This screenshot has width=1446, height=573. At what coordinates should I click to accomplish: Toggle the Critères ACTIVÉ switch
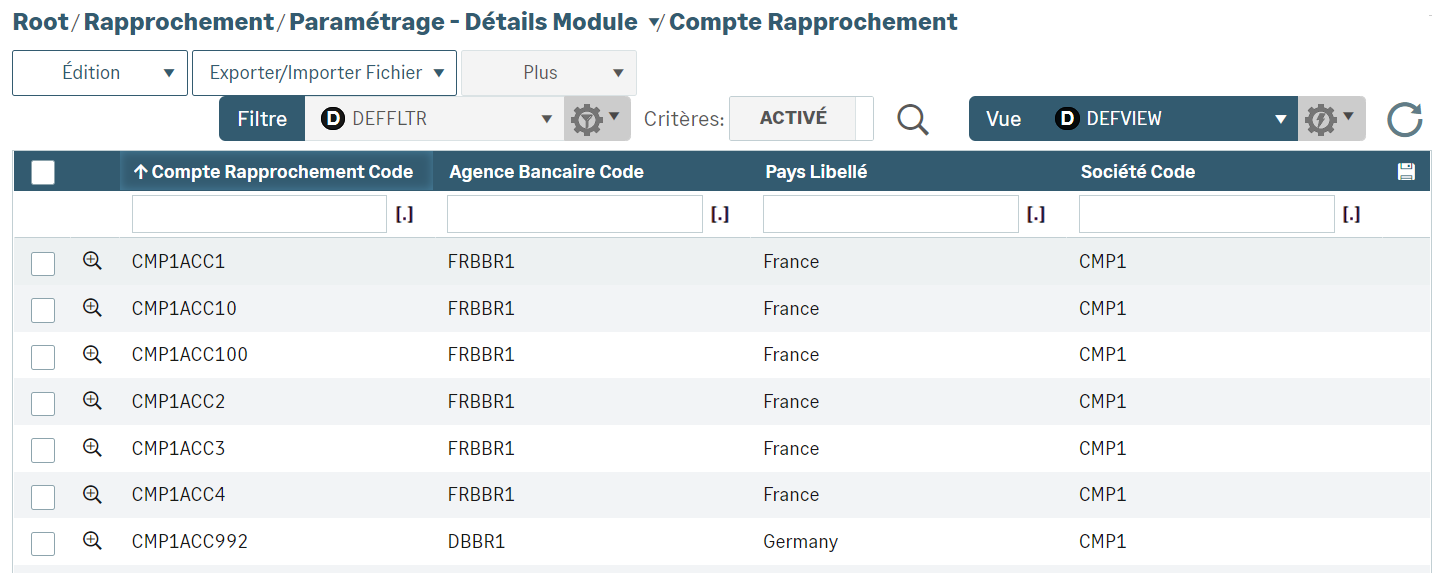click(x=801, y=118)
